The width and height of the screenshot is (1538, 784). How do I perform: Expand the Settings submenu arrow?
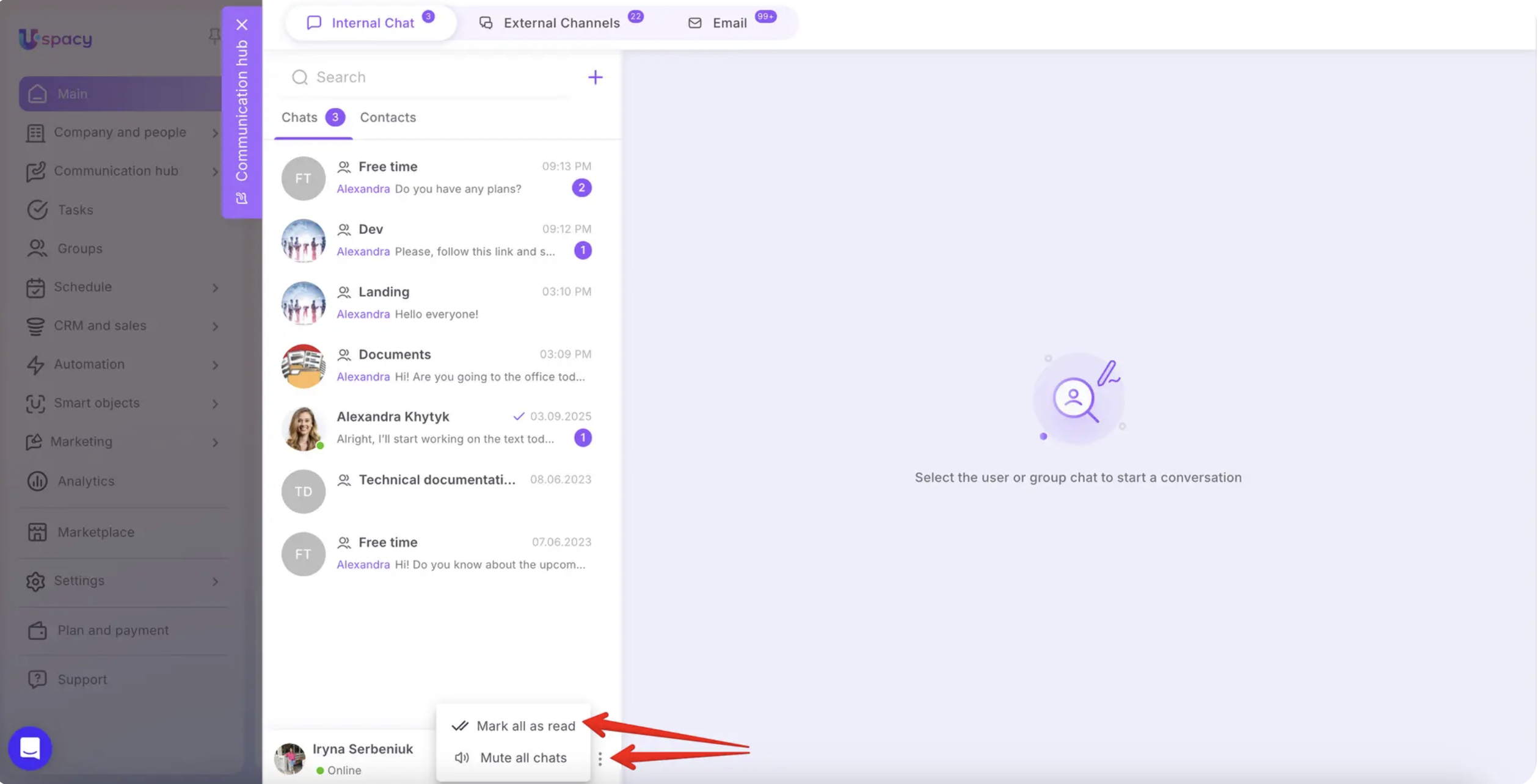215,581
